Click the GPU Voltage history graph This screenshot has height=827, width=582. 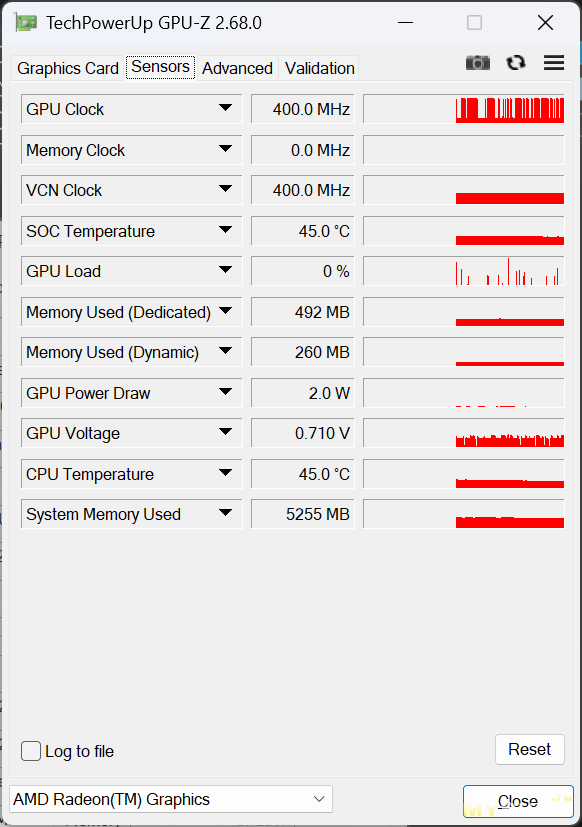(464, 433)
